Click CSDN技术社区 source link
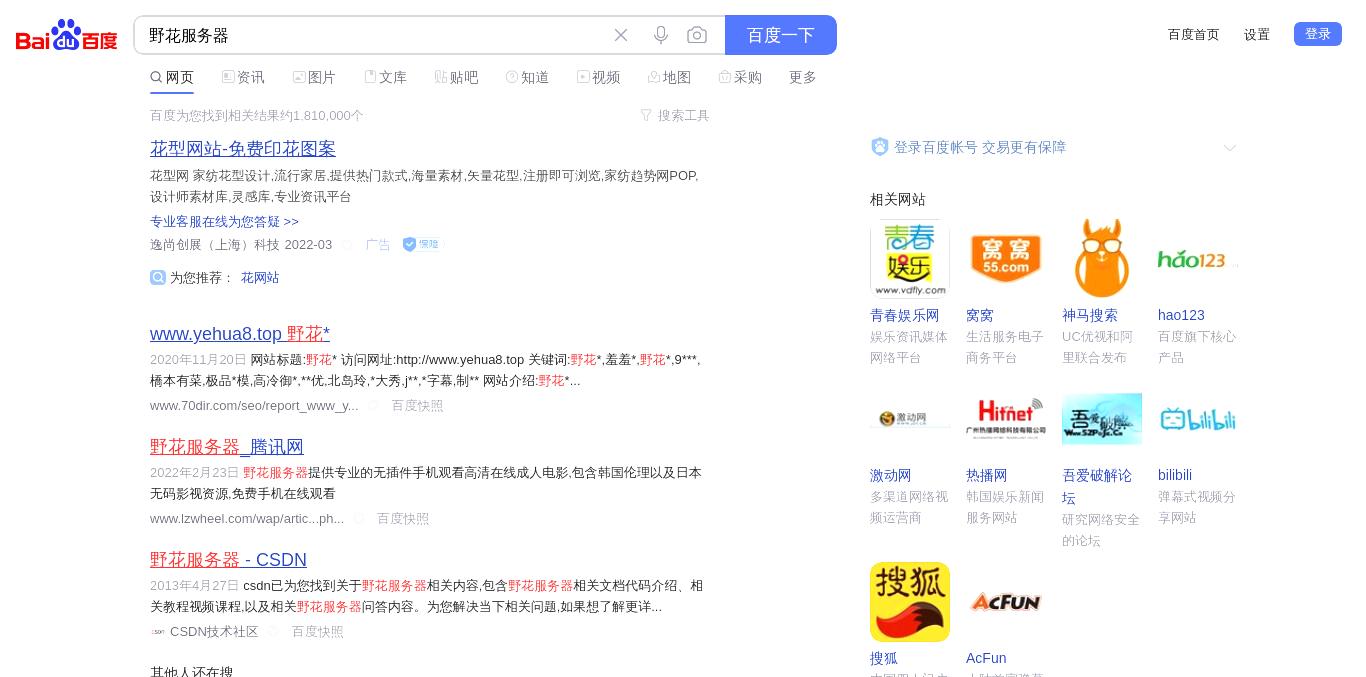Viewport: 1366px width, 677px height. click(x=214, y=631)
